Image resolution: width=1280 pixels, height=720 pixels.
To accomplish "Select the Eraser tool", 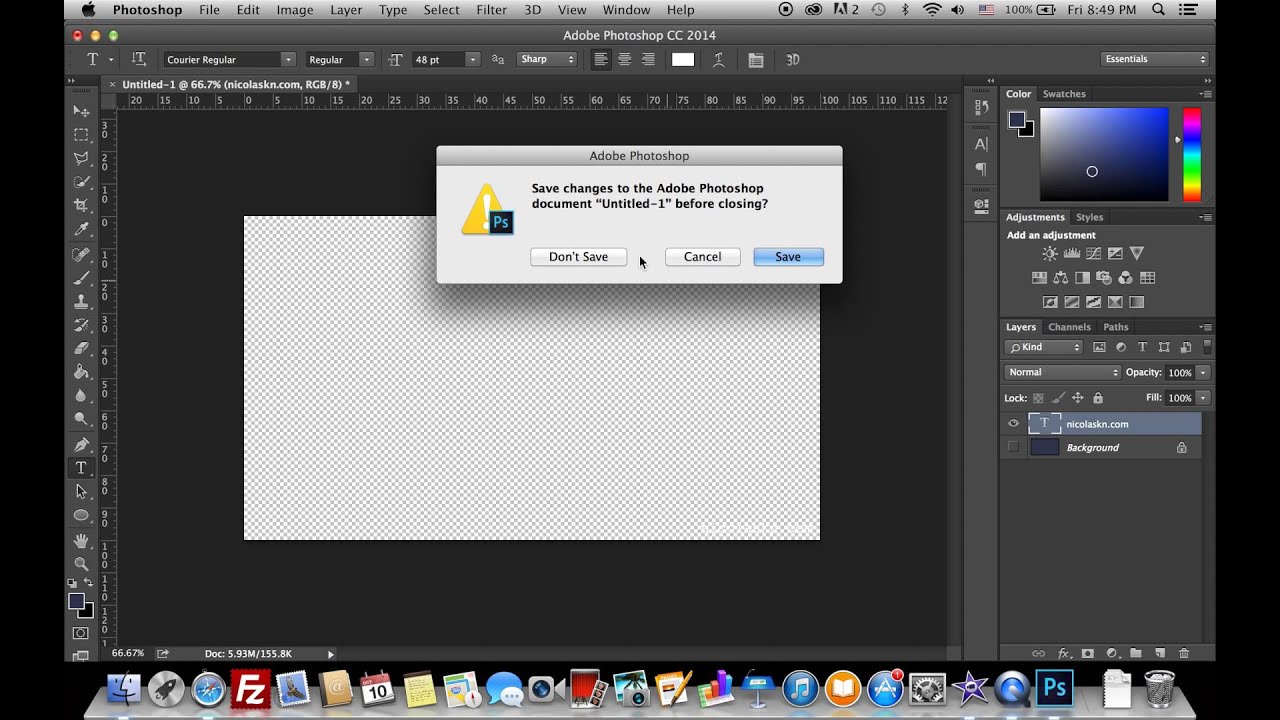I will coord(81,348).
